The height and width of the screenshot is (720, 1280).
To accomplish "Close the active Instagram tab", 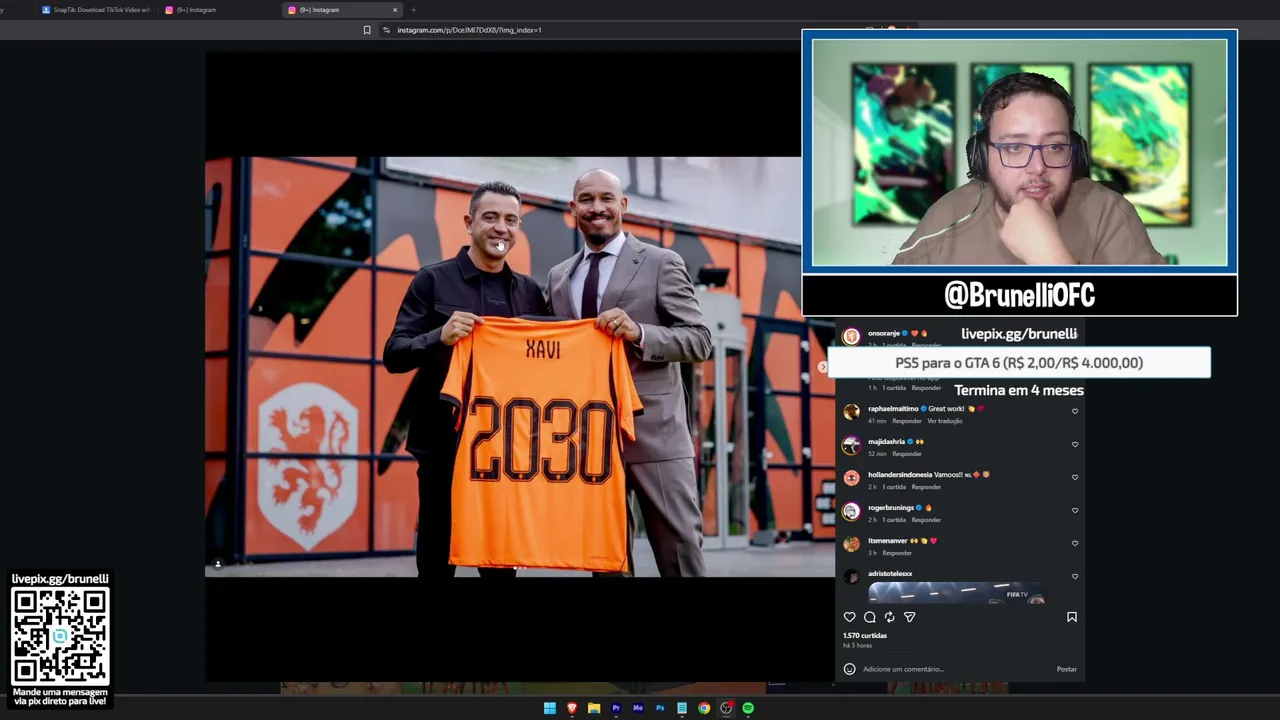I will pos(395,10).
